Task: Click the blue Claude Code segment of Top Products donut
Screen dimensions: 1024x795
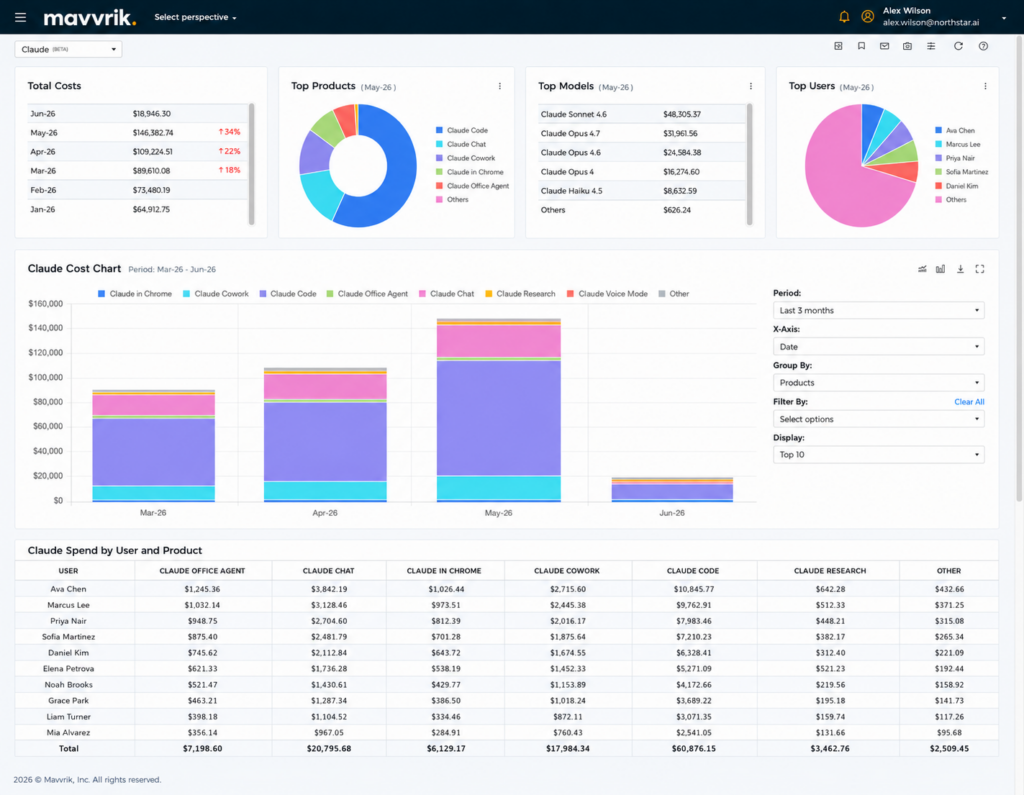Action: coord(400,170)
